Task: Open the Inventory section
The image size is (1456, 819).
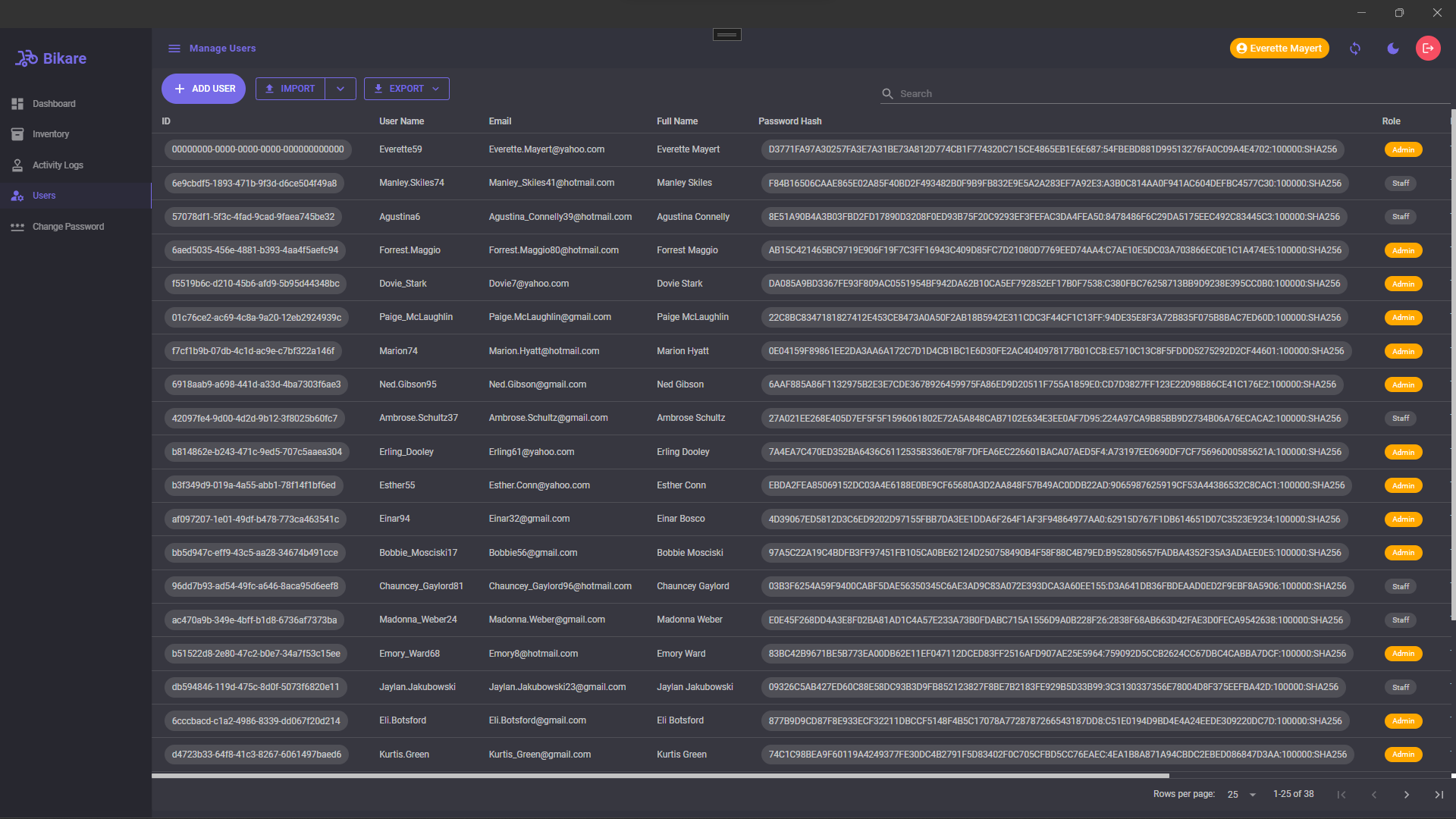Action: 50,134
